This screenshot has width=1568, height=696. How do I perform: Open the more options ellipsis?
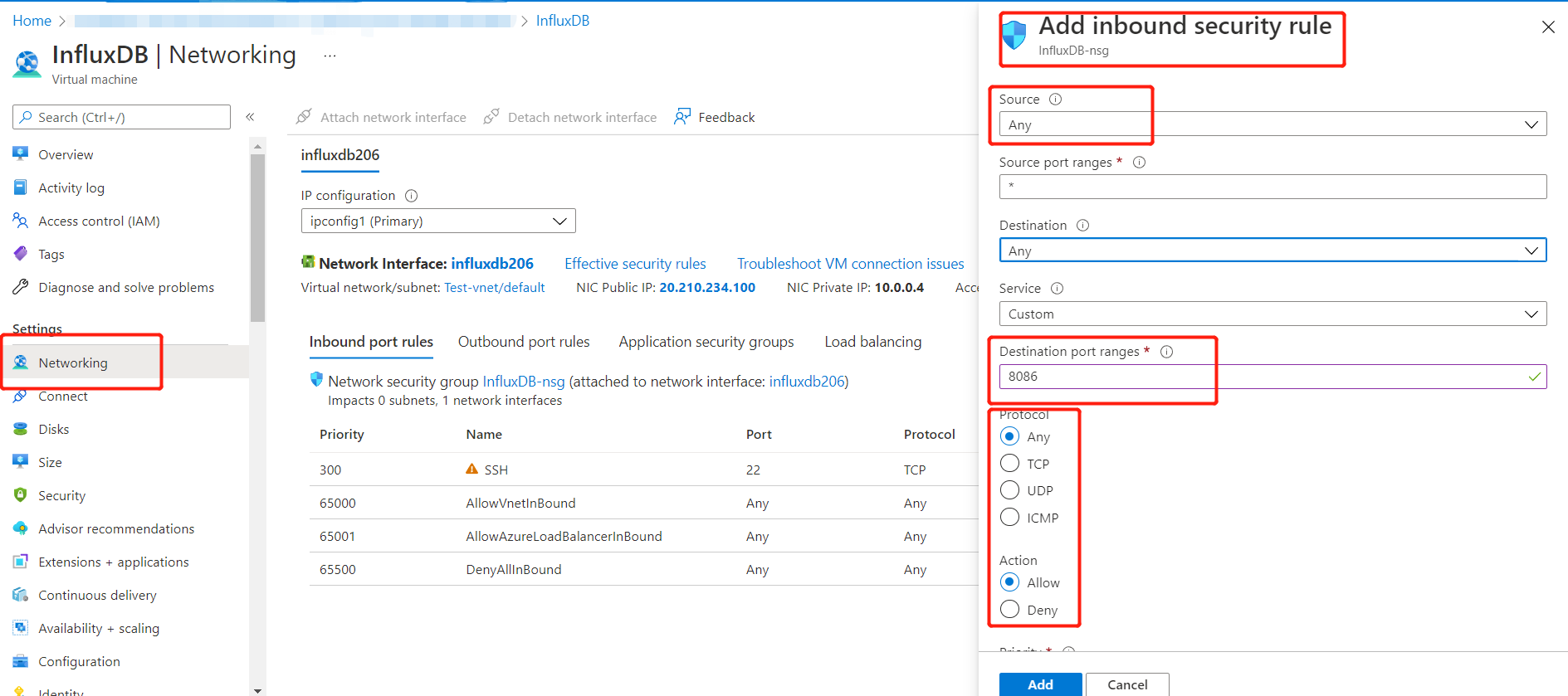click(x=330, y=56)
